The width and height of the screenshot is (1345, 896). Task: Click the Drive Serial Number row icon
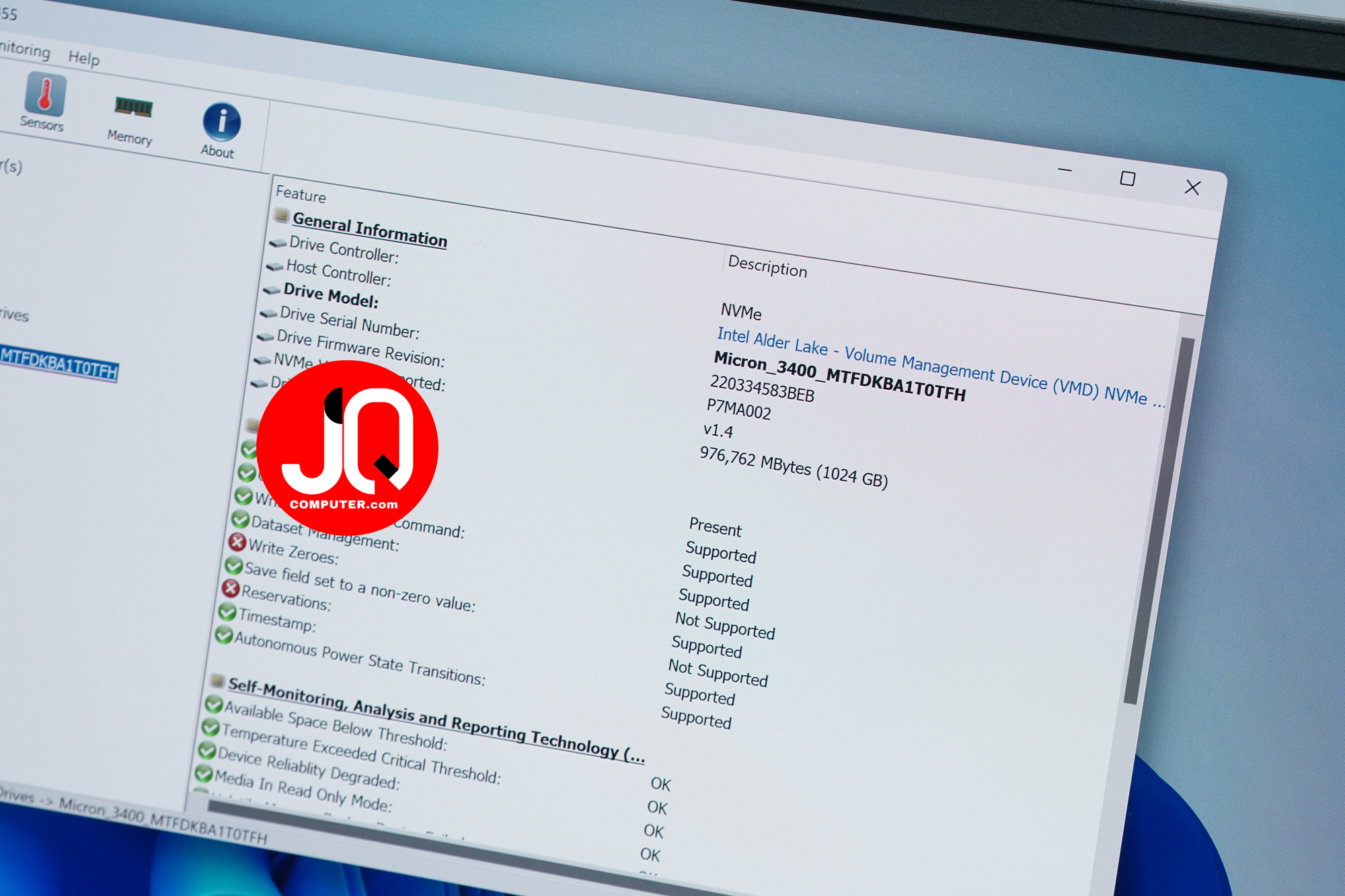(x=268, y=313)
